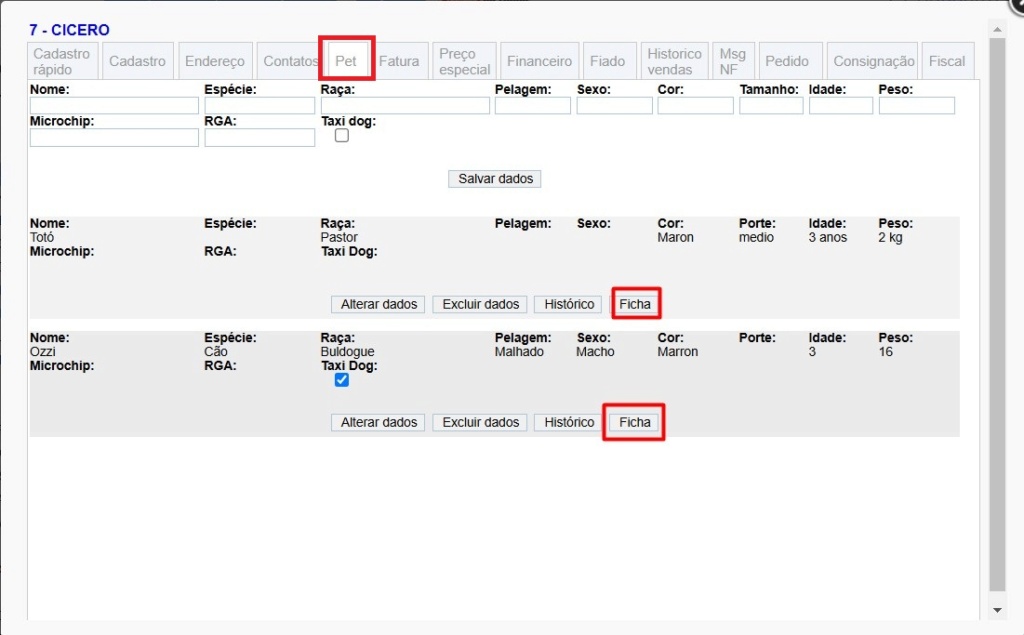Open the Historico vendas tab

[x=674, y=61]
